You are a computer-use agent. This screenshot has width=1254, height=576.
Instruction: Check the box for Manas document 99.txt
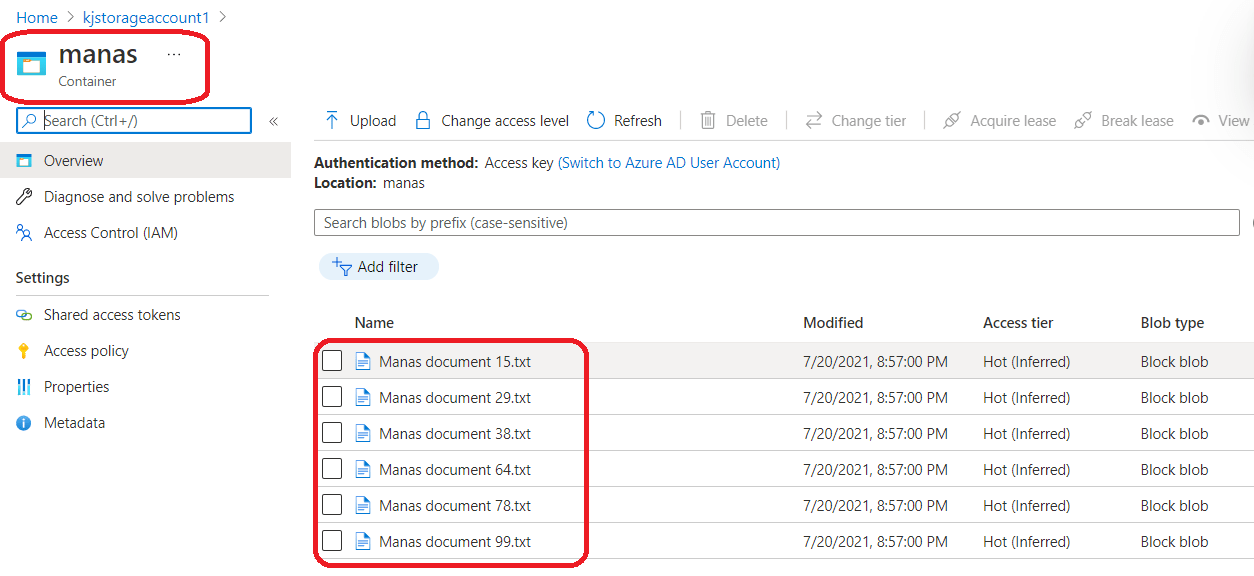(x=332, y=541)
